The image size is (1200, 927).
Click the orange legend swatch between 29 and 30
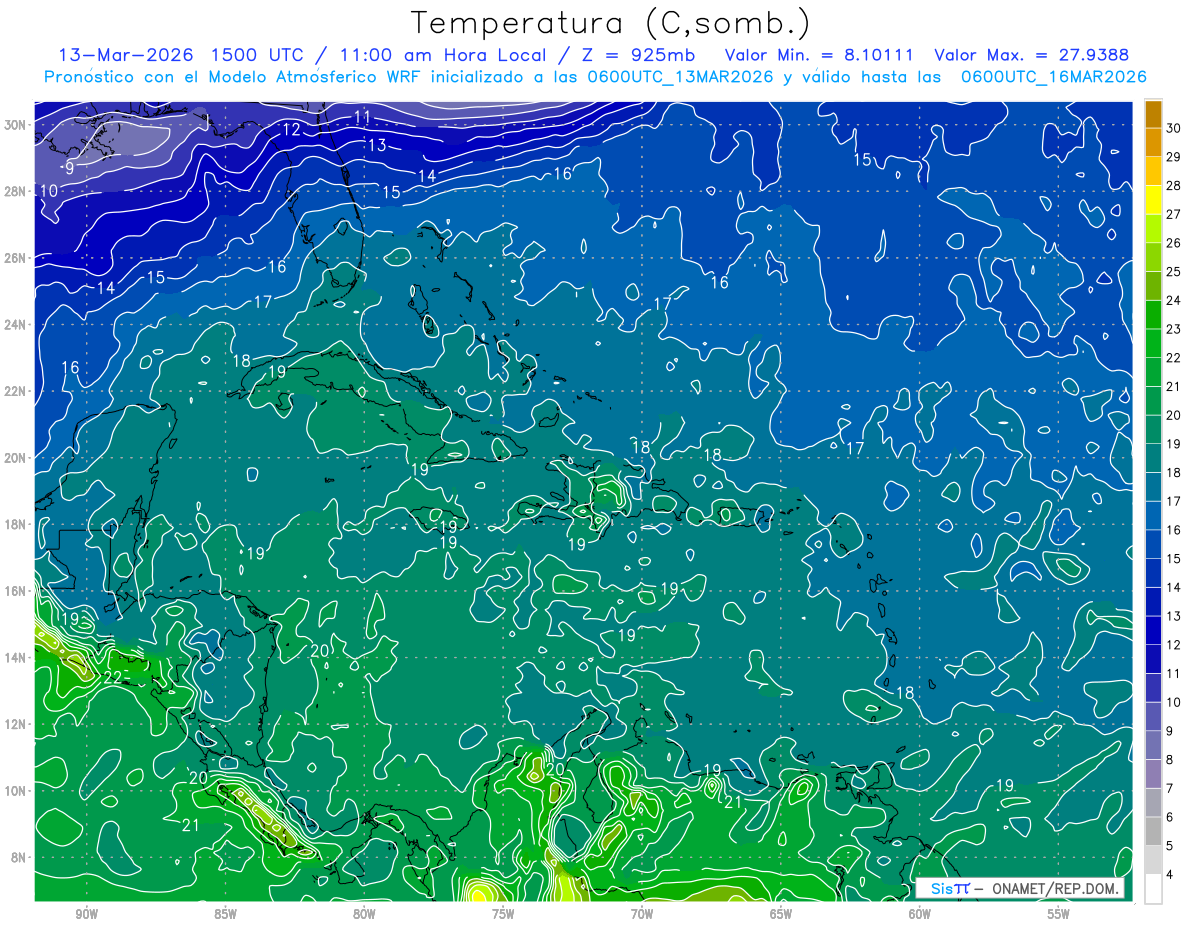tap(1153, 142)
